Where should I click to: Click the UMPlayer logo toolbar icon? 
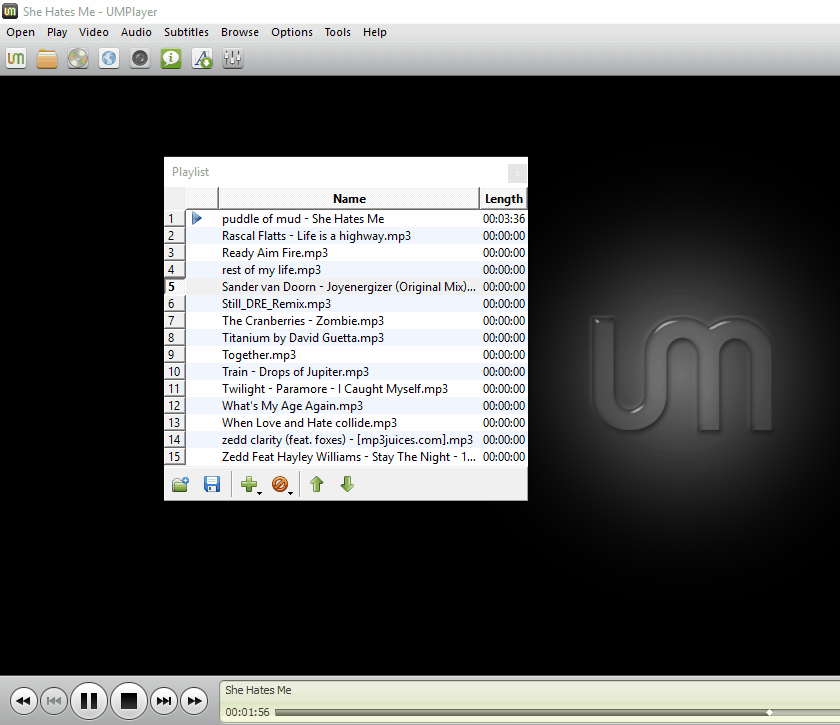click(x=16, y=58)
